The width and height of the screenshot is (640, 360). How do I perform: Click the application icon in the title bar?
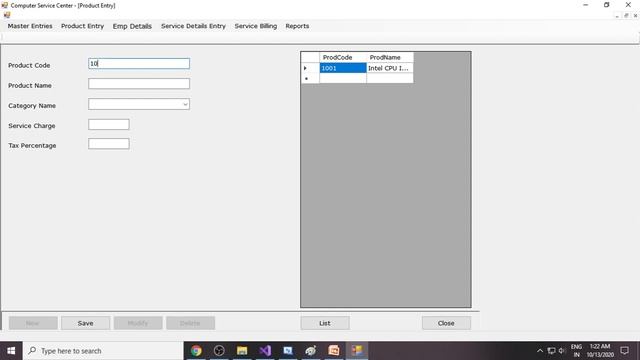[5, 5]
